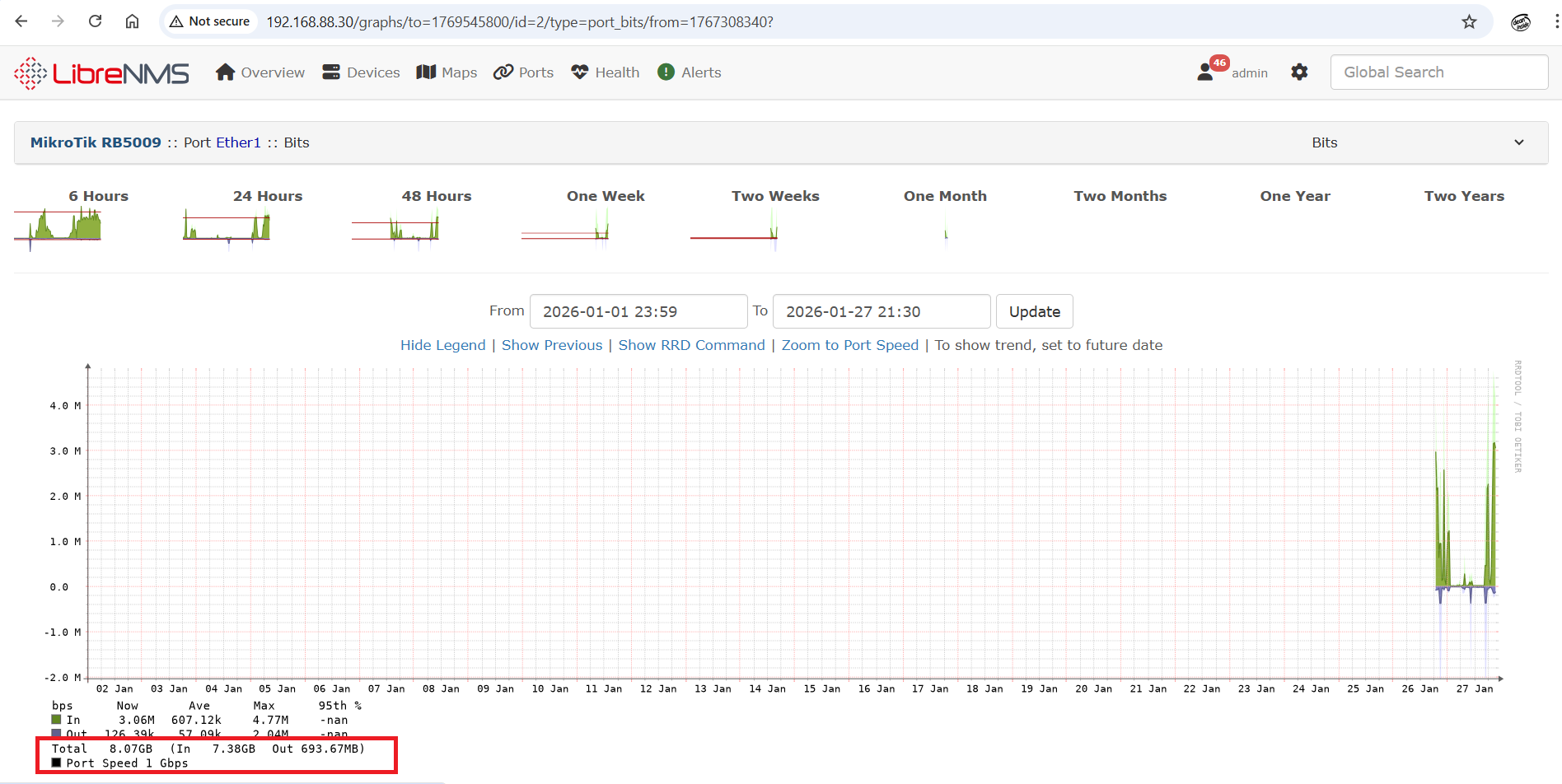Select the Two Weeks graph thumbnail
The image size is (1562, 784).
pos(734,229)
